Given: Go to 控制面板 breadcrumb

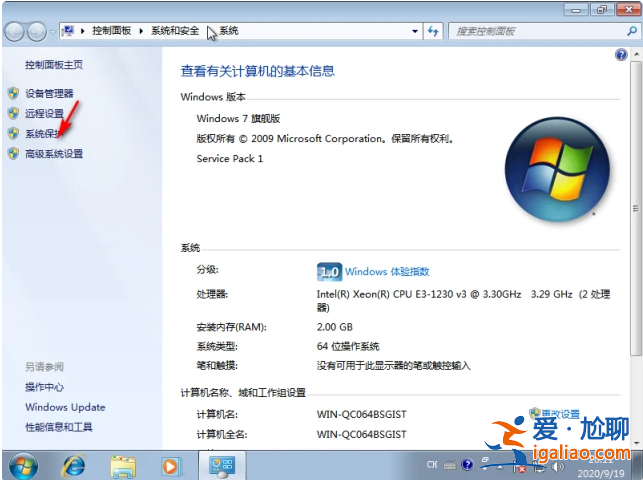Looking at the screenshot, I should pos(111,31).
